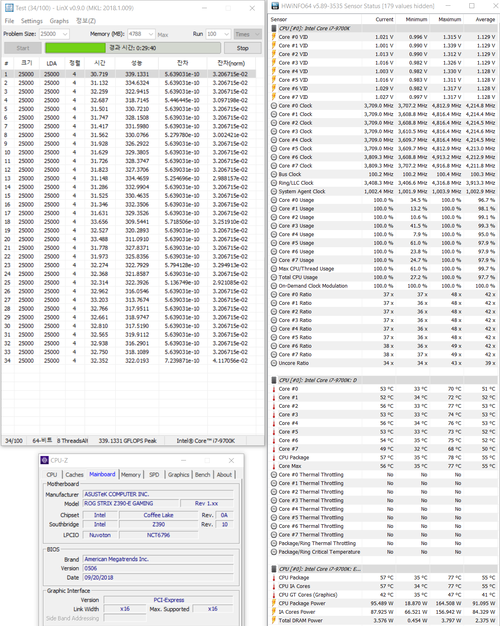The image size is (500, 626).
Task: Click the clock icon beside Core #0 Clock
Action: click(274, 106)
